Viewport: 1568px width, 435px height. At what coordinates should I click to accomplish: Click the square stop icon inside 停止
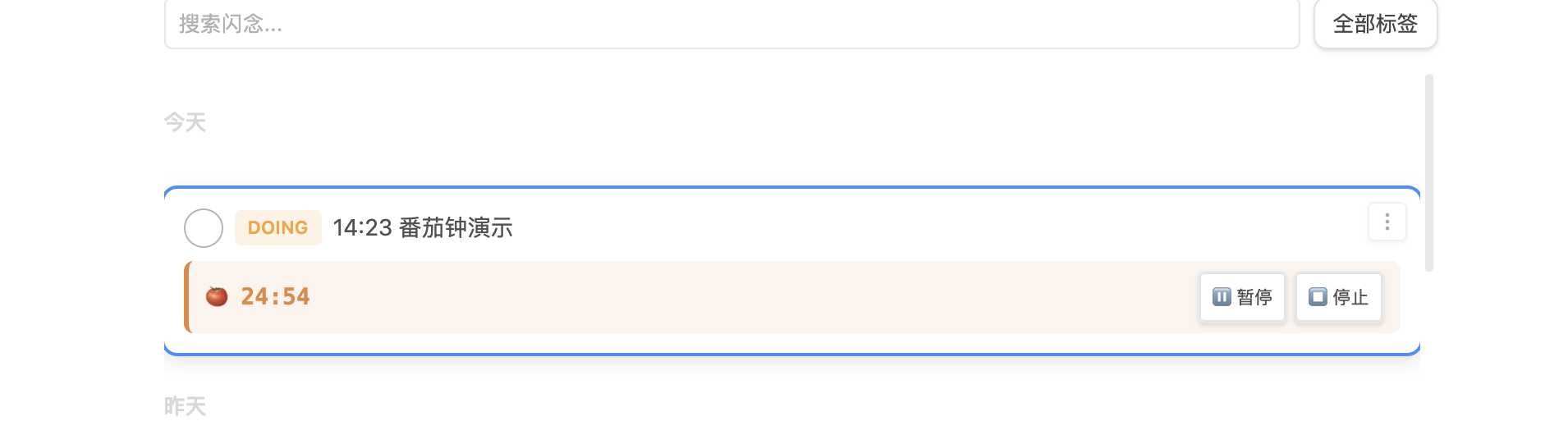coord(1318,297)
